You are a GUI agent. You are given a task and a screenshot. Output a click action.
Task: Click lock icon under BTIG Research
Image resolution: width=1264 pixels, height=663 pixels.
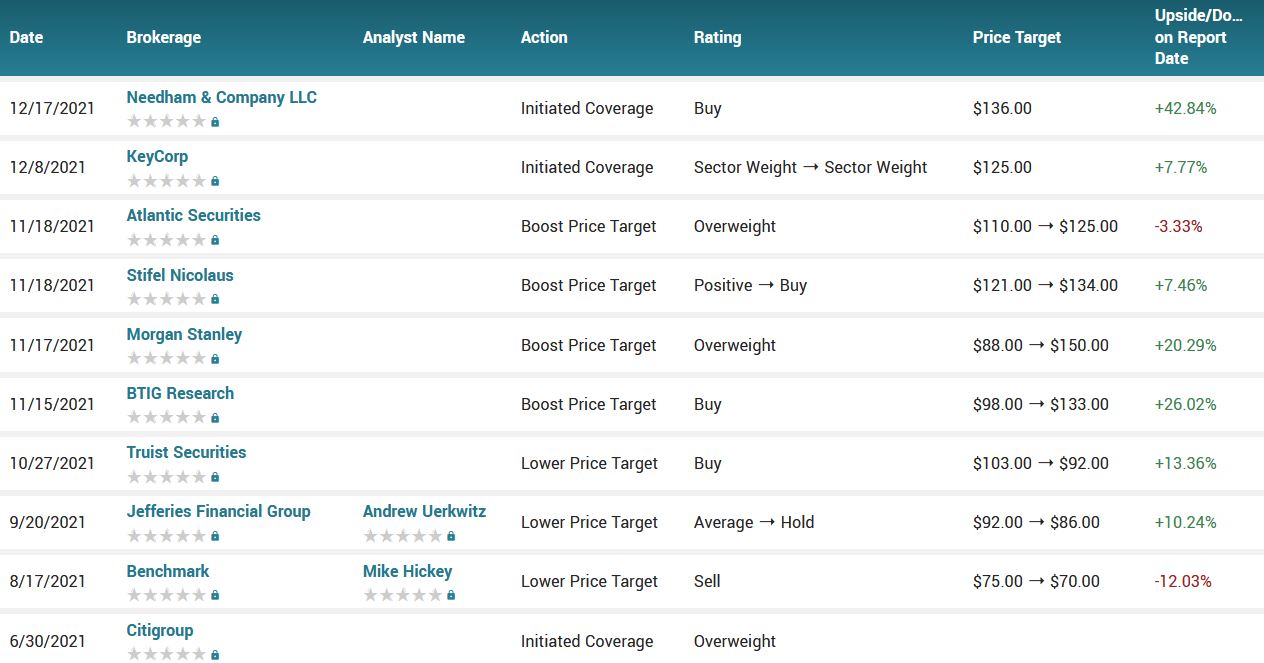(215, 418)
